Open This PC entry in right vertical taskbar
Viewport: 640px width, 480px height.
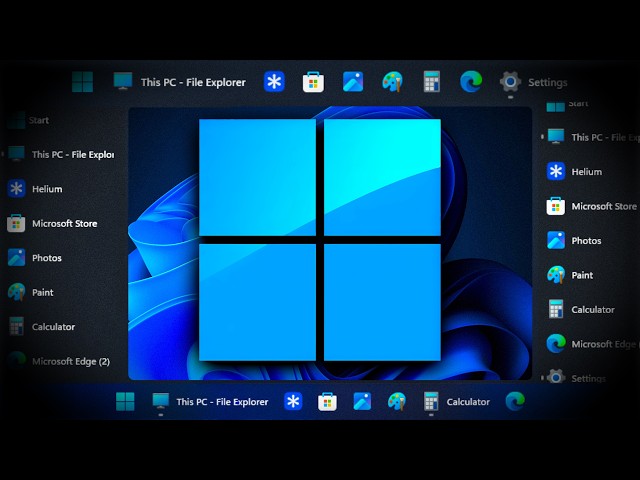click(593, 137)
